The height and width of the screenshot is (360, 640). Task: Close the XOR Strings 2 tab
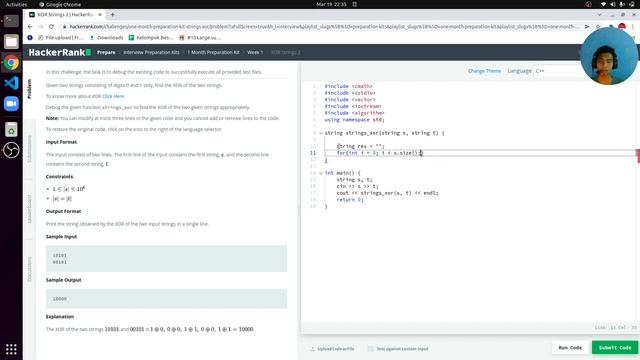pos(100,15)
